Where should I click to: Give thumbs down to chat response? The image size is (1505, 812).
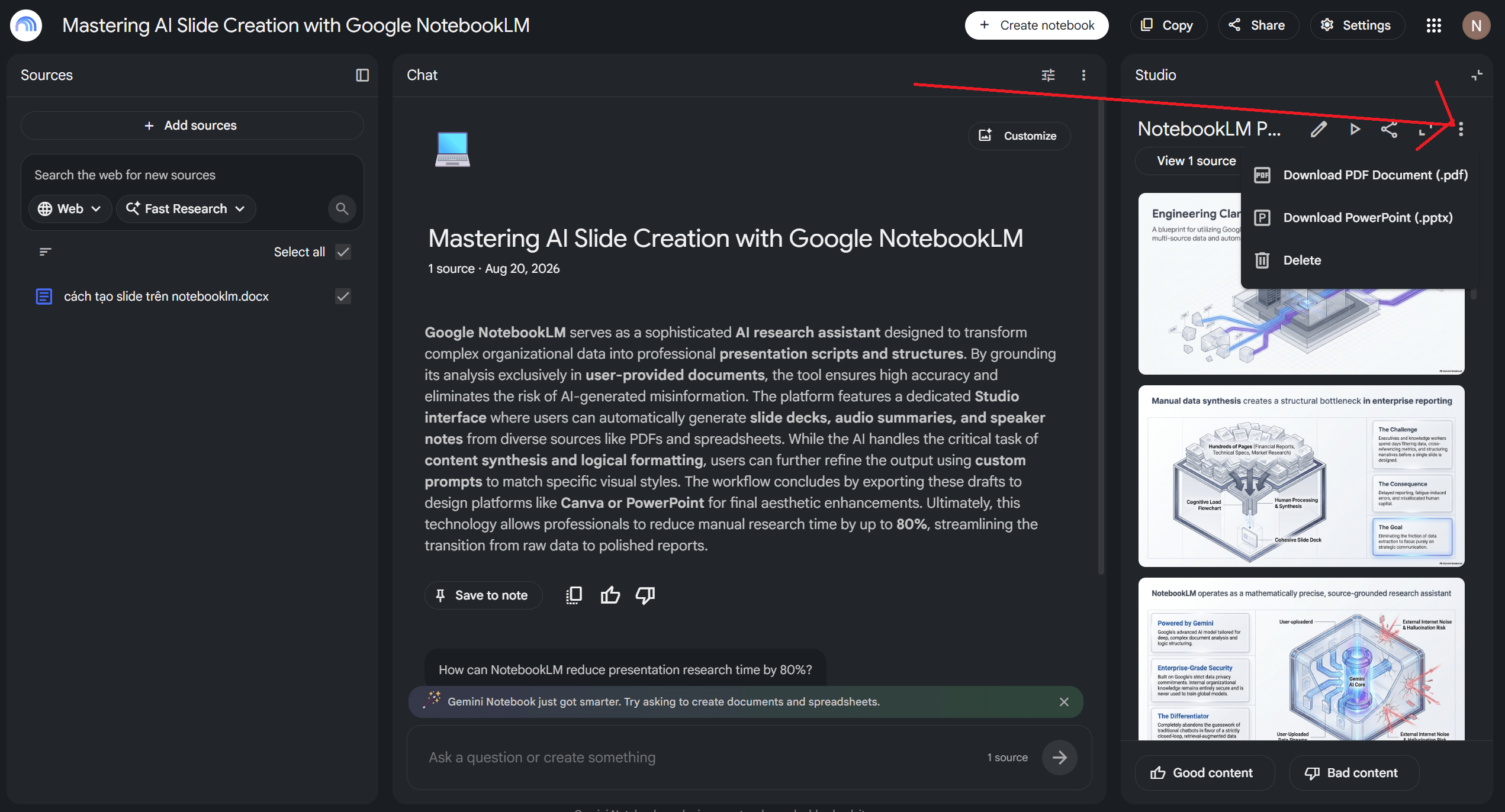(645, 595)
